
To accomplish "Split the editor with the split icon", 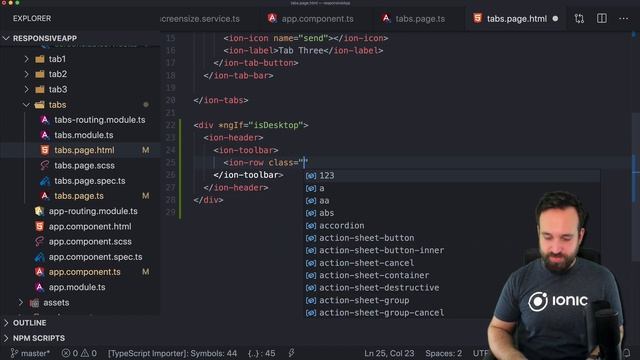I will (602, 18).
